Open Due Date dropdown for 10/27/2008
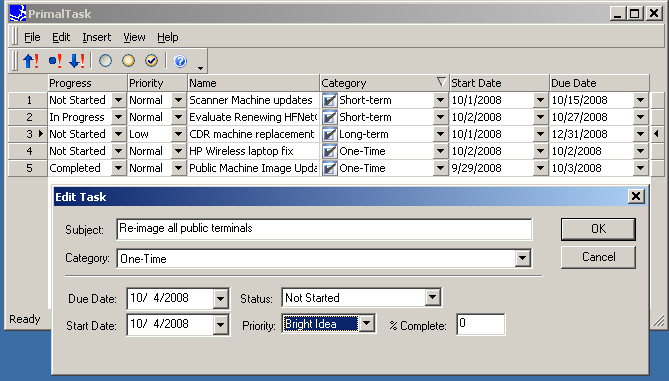This screenshot has height=381, width=669. point(640,117)
